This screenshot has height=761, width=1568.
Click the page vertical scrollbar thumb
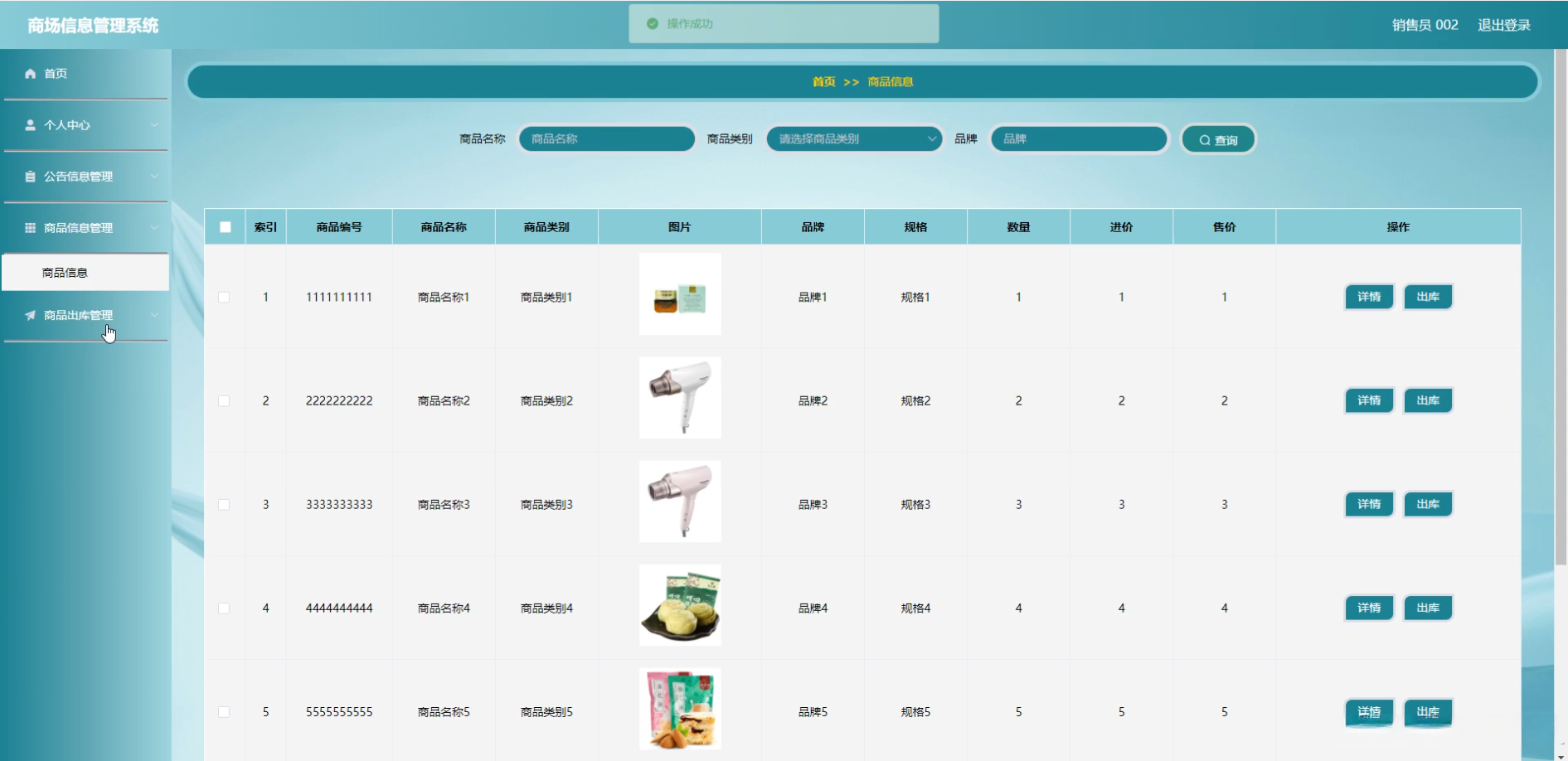[x=1561, y=307]
